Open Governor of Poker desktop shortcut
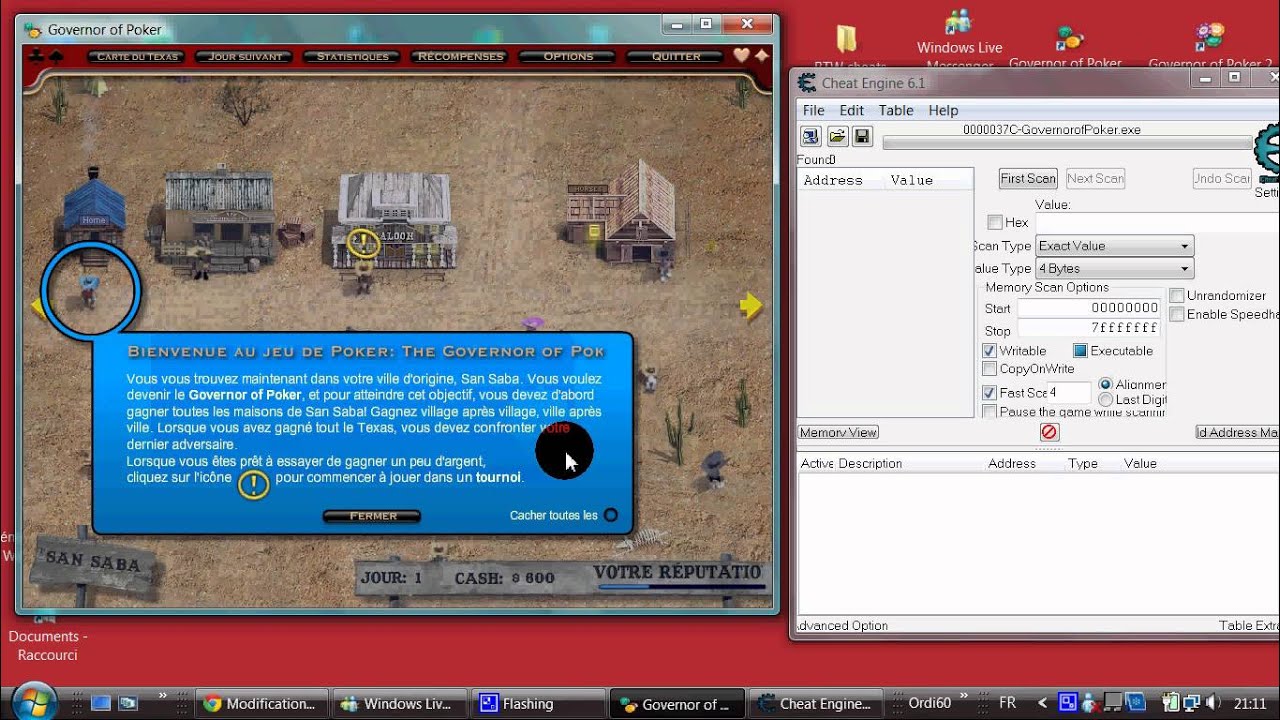This screenshot has height=720, width=1280. point(1066,45)
